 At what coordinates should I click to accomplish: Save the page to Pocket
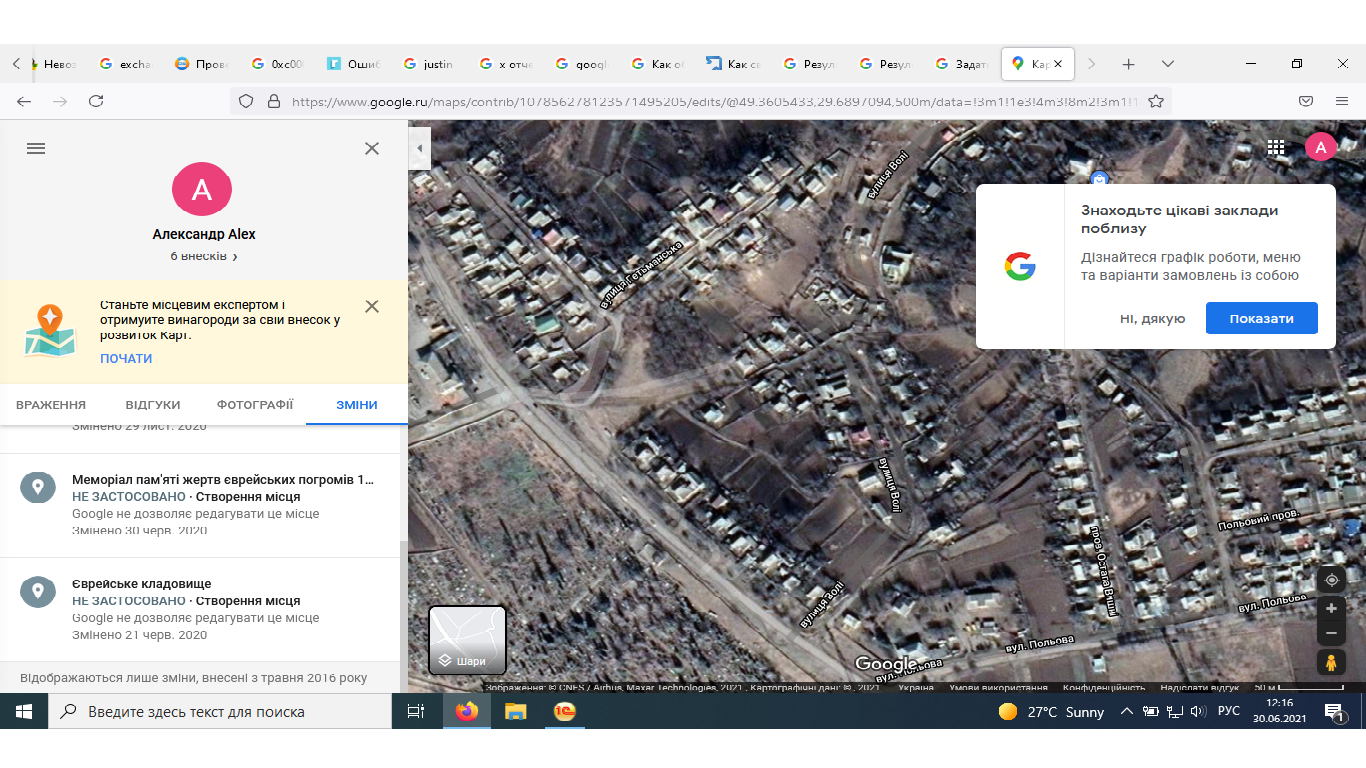pos(1305,101)
